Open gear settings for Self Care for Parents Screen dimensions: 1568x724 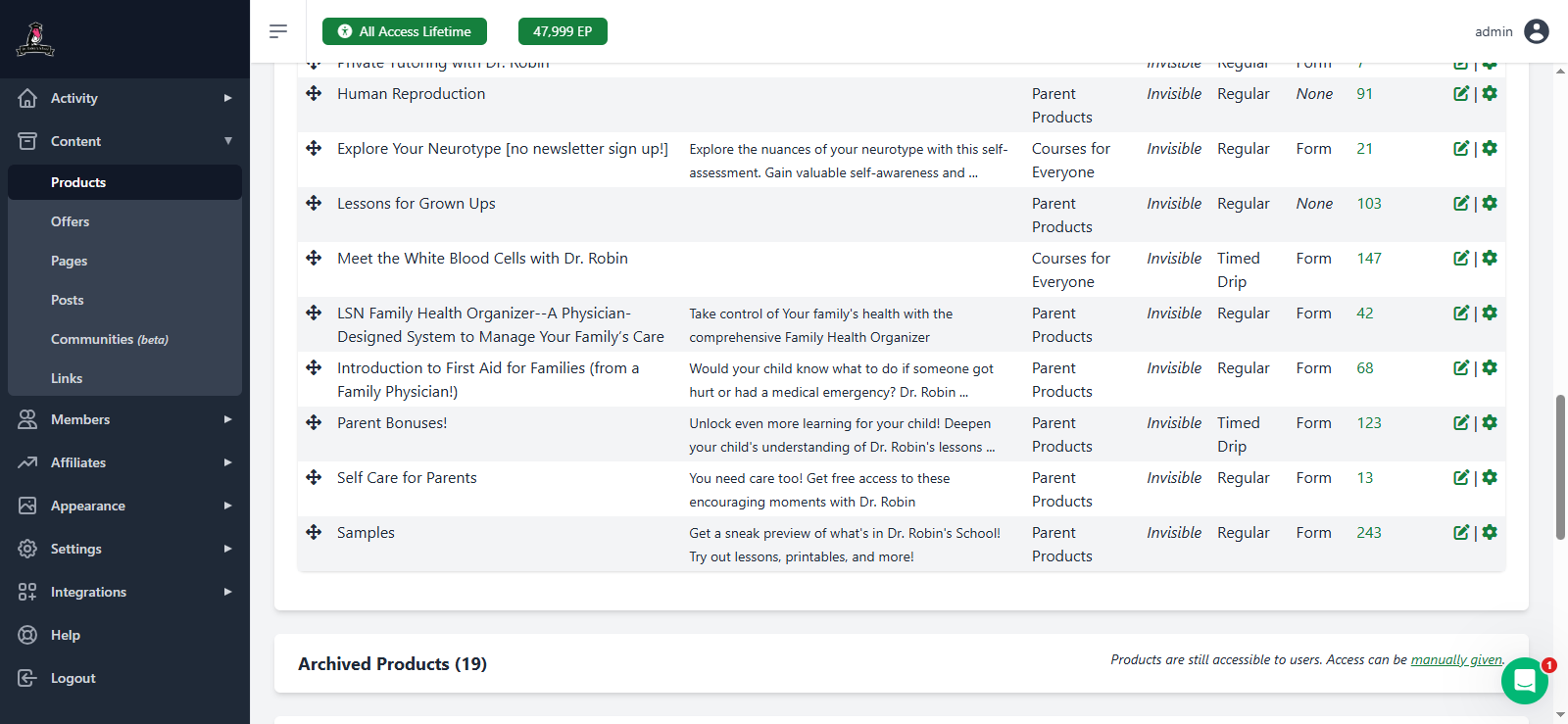click(1490, 478)
